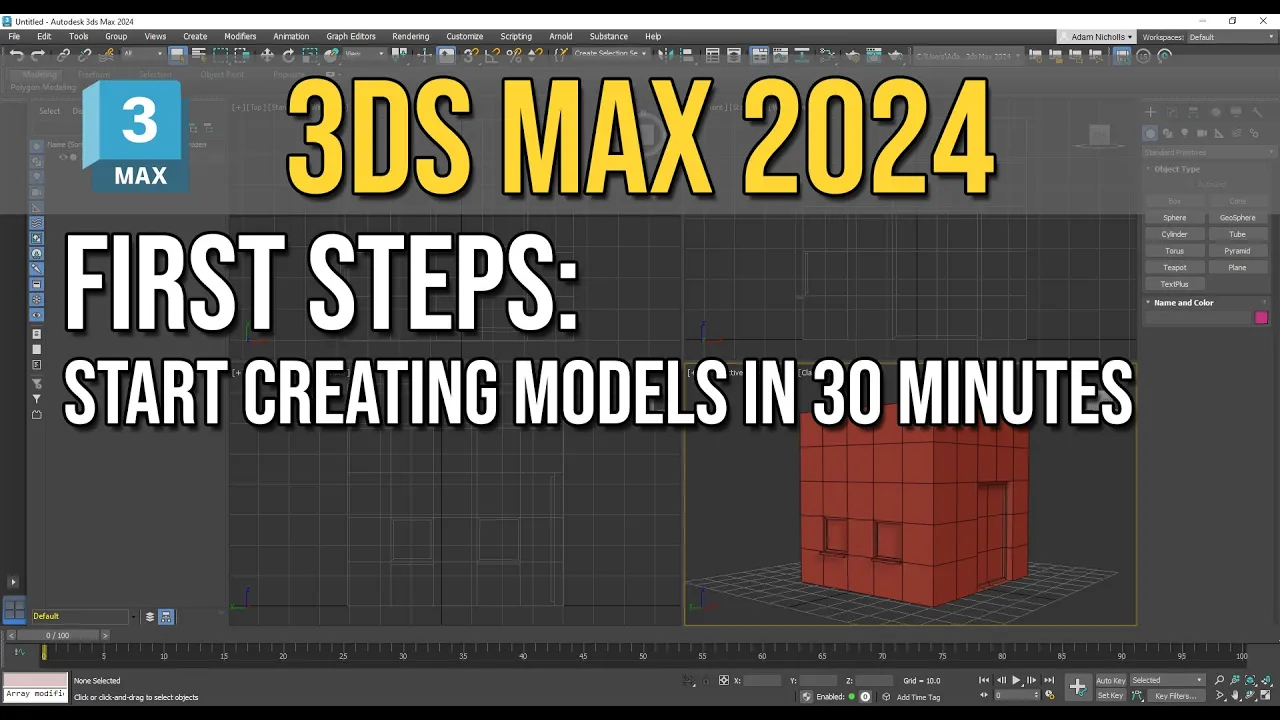
Task: Toggle Percent Snap
Action: (514, 55)
